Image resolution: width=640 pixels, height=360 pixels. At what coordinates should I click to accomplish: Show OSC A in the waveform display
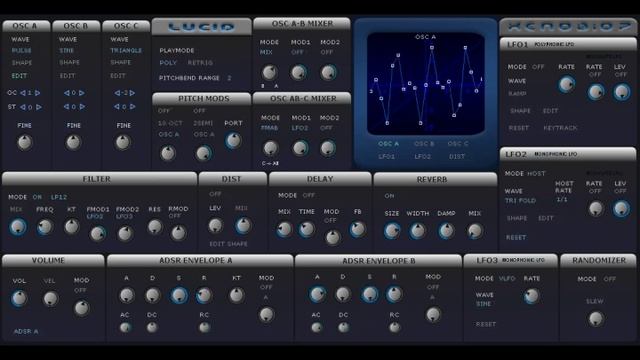(388, 144)
